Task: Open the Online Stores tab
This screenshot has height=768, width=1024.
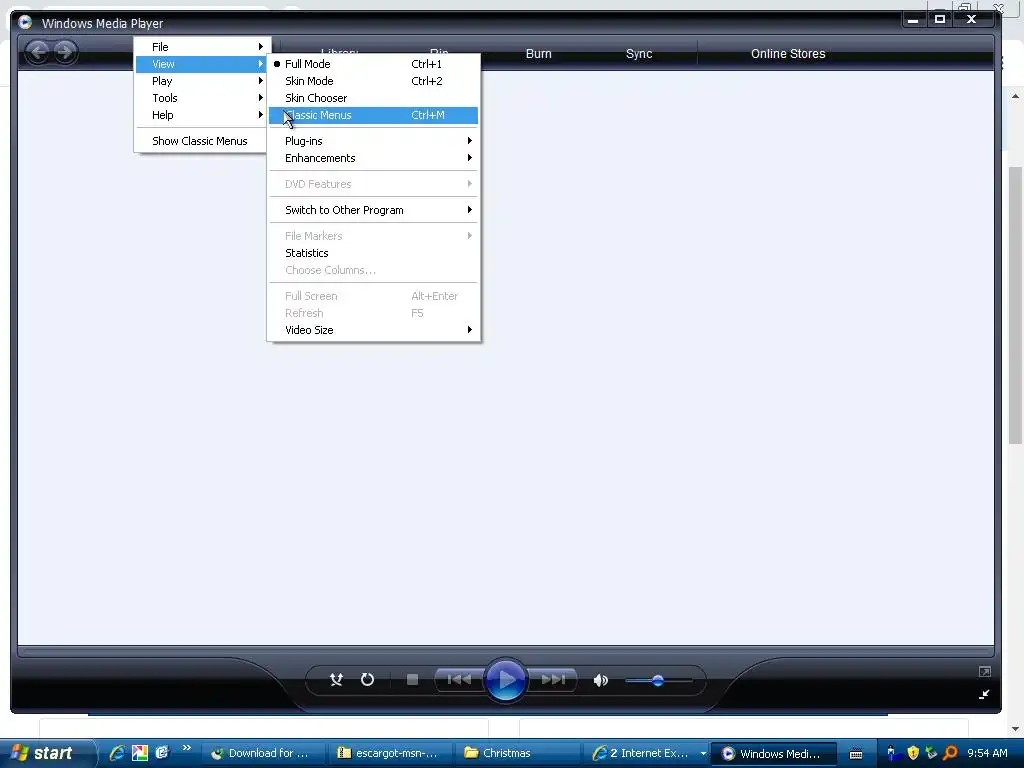Action: click(x=788, y=54)
